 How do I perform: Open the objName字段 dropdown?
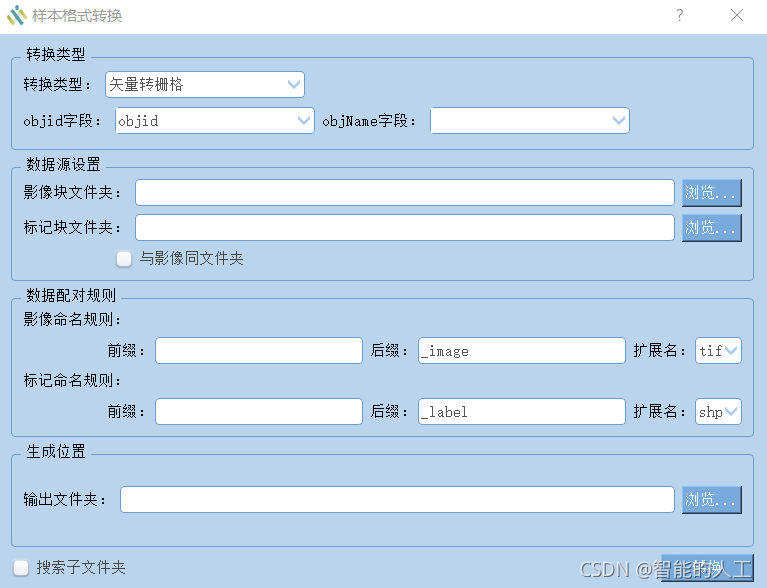click(530, 121)
